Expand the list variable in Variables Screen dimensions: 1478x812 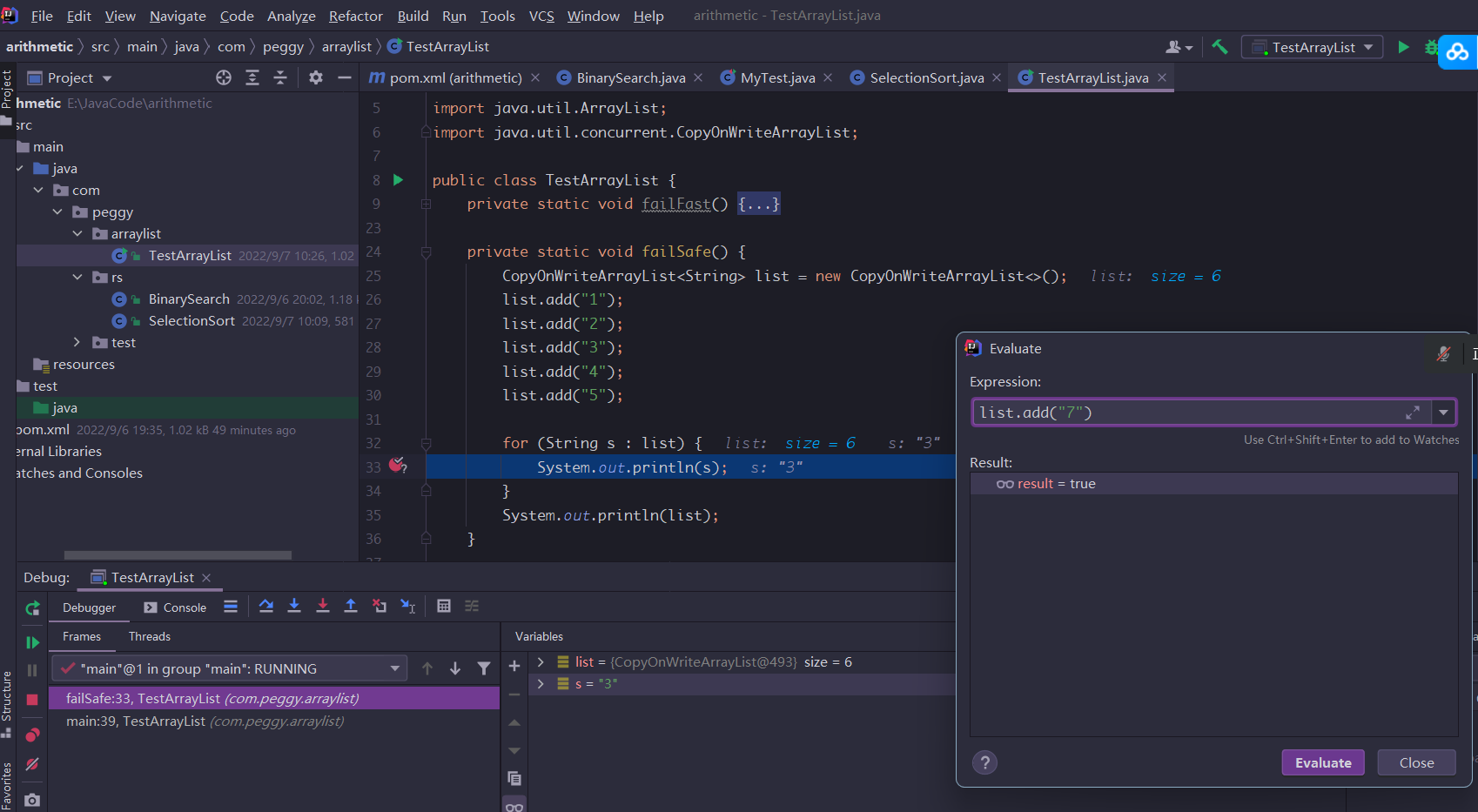click(x=541, y=662)
